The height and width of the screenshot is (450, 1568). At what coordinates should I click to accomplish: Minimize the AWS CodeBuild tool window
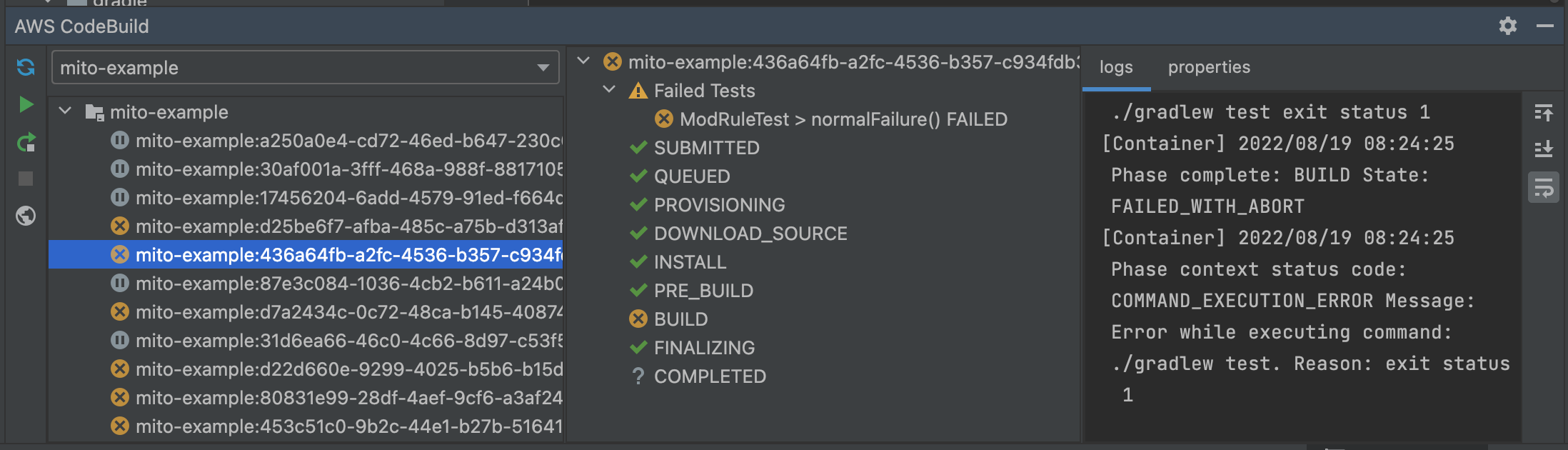1545,26
